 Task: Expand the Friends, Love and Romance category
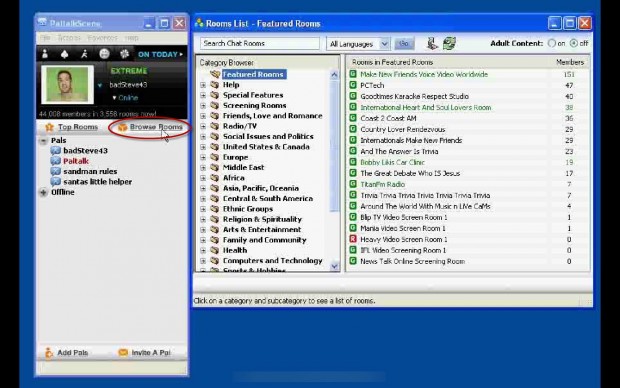click(x=203, y=116)
